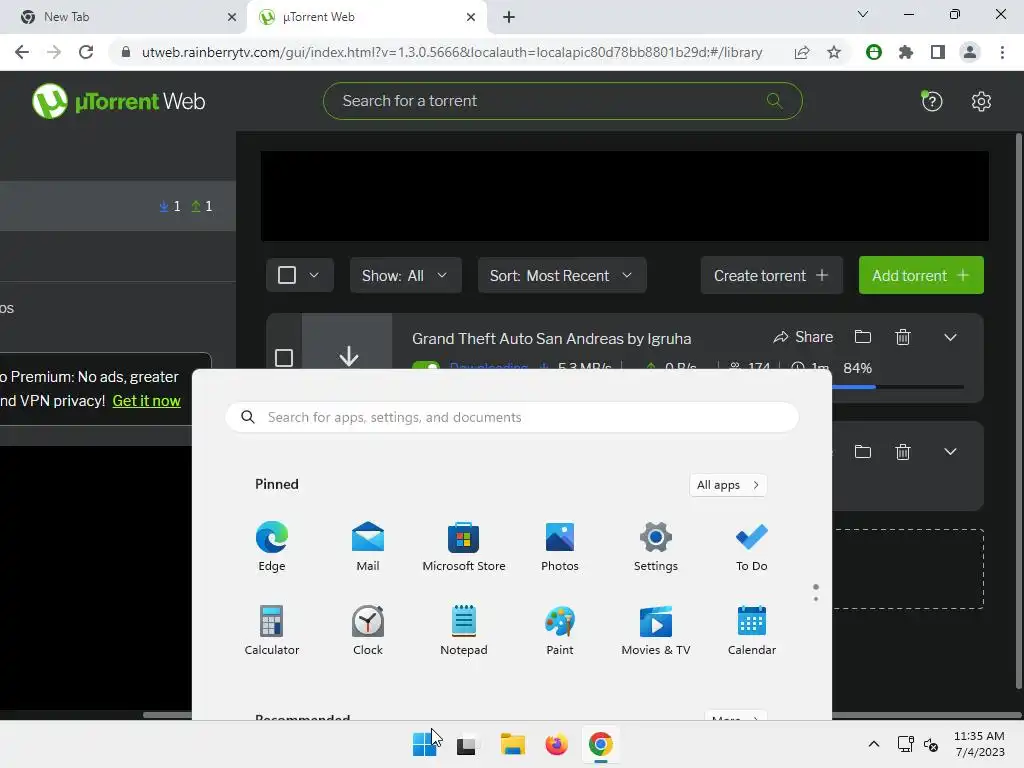Launch the Paint app
Viewport: 1024px width, 768px height.
point(560,631)
